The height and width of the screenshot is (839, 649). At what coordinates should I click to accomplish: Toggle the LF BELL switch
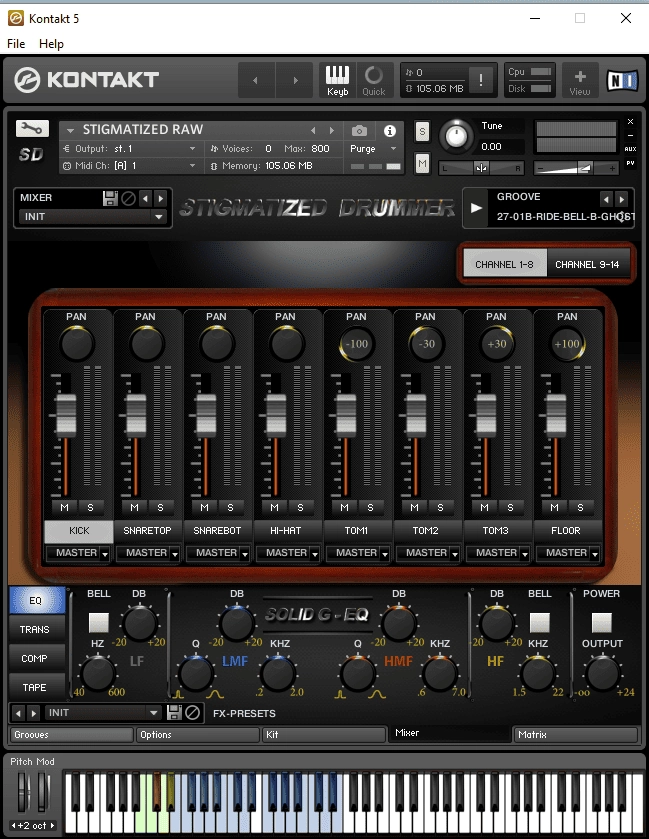(98, 623)
